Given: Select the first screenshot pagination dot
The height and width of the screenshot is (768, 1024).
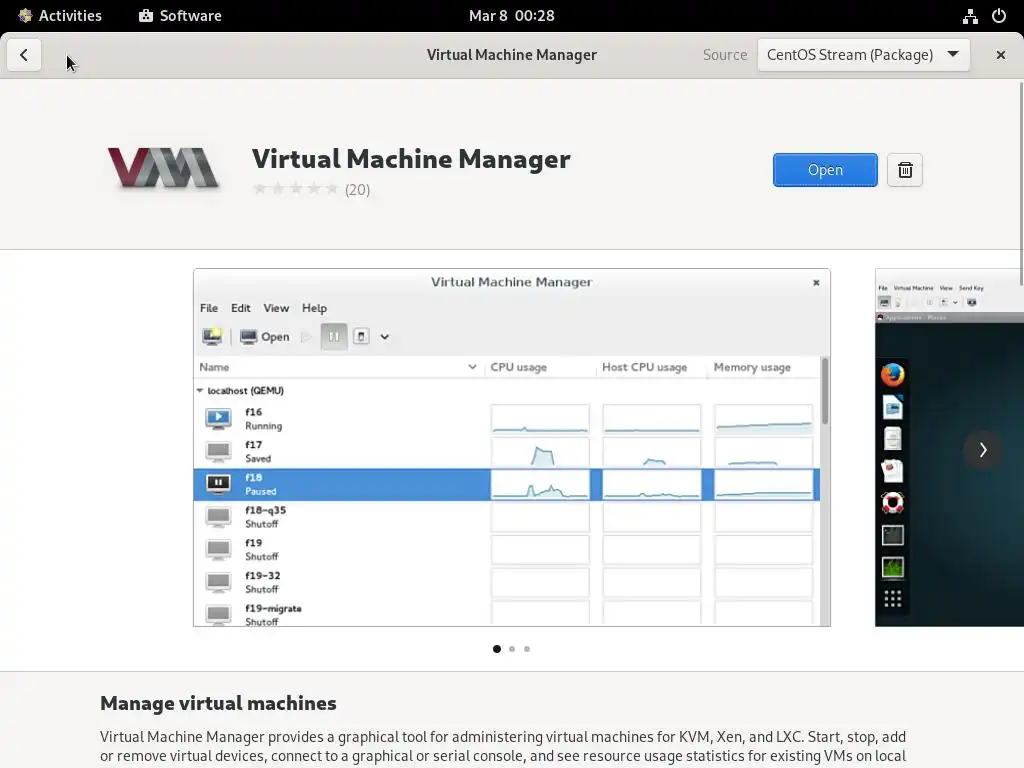Looking at the screenshot, I should click(497, 648).
